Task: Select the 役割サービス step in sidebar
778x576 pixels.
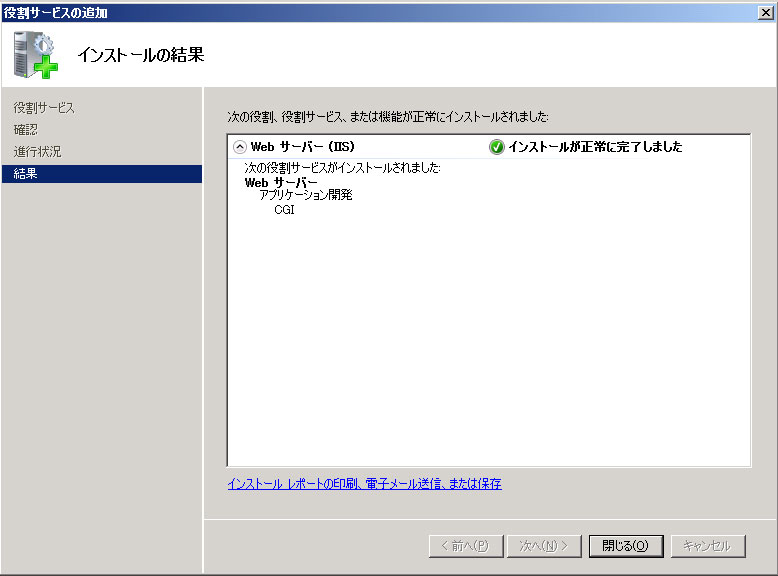Action: click(44, 108)
